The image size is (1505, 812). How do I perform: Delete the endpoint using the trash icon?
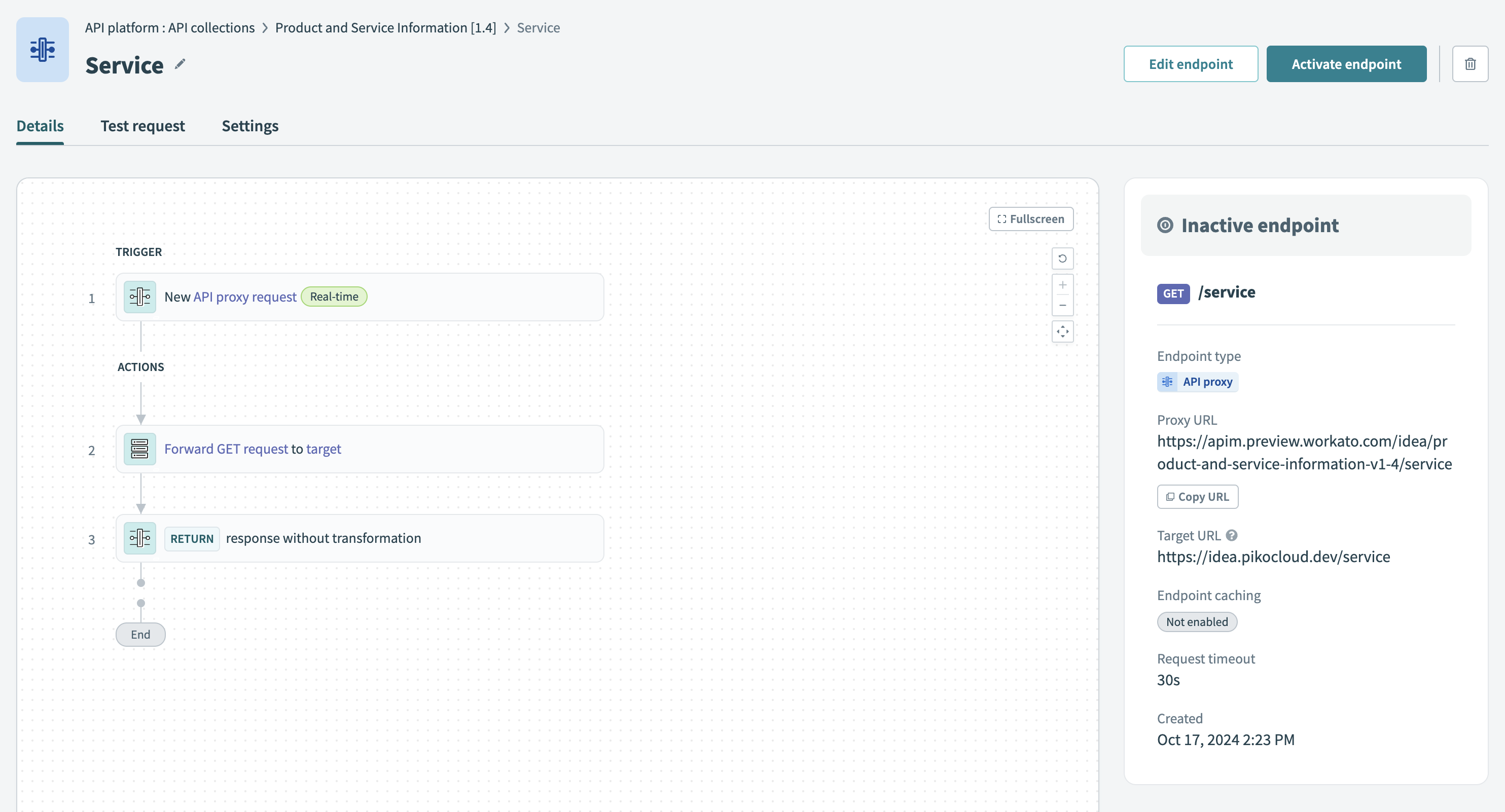1471,64
